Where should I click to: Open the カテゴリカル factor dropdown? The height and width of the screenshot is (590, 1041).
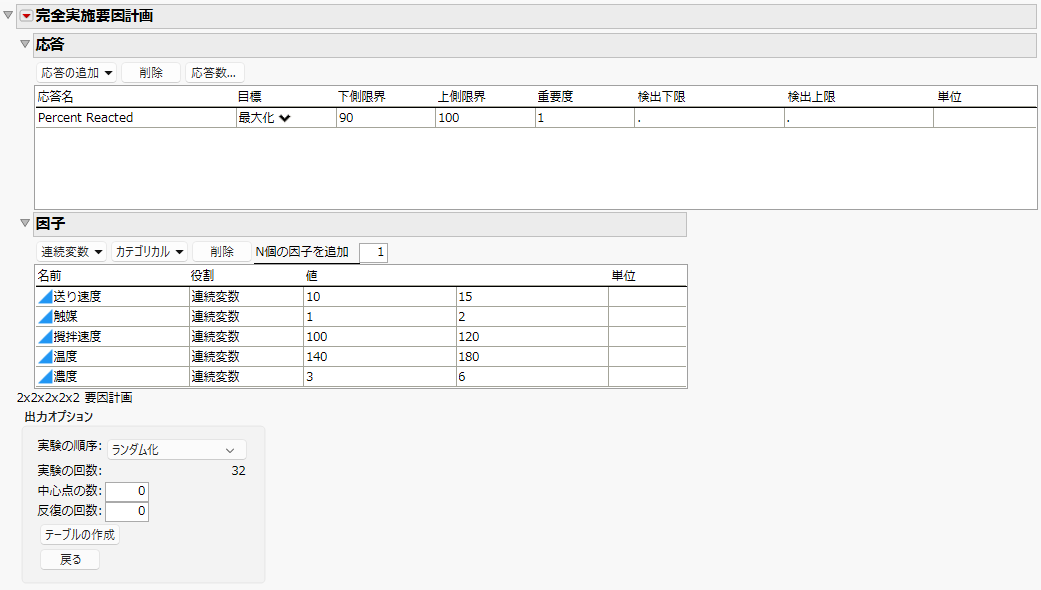click(x=149, y=252)
